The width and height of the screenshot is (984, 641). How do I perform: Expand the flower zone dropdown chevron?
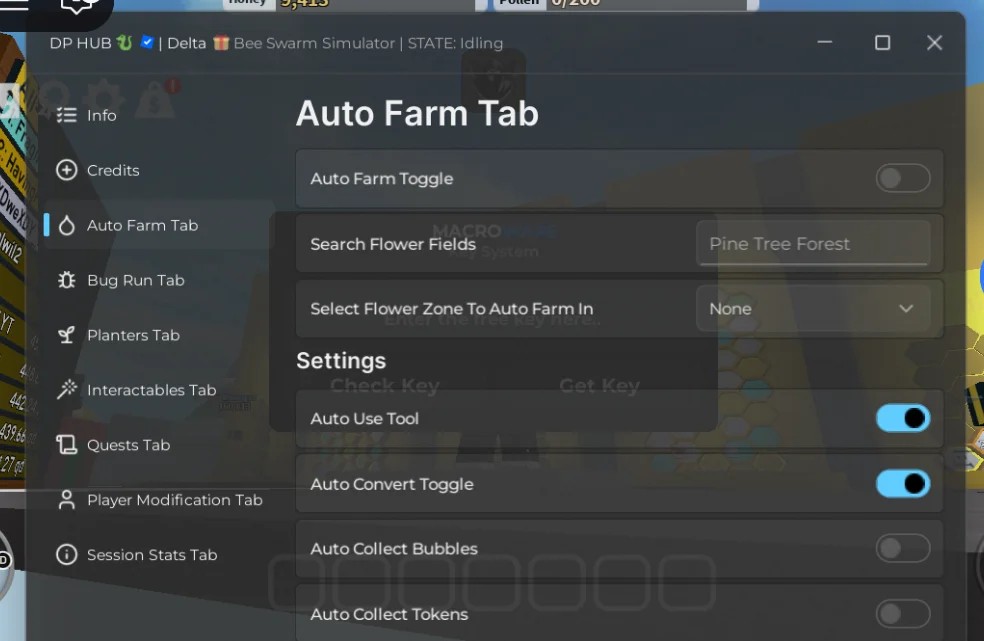pyautogui.click(x=906, y=309)
